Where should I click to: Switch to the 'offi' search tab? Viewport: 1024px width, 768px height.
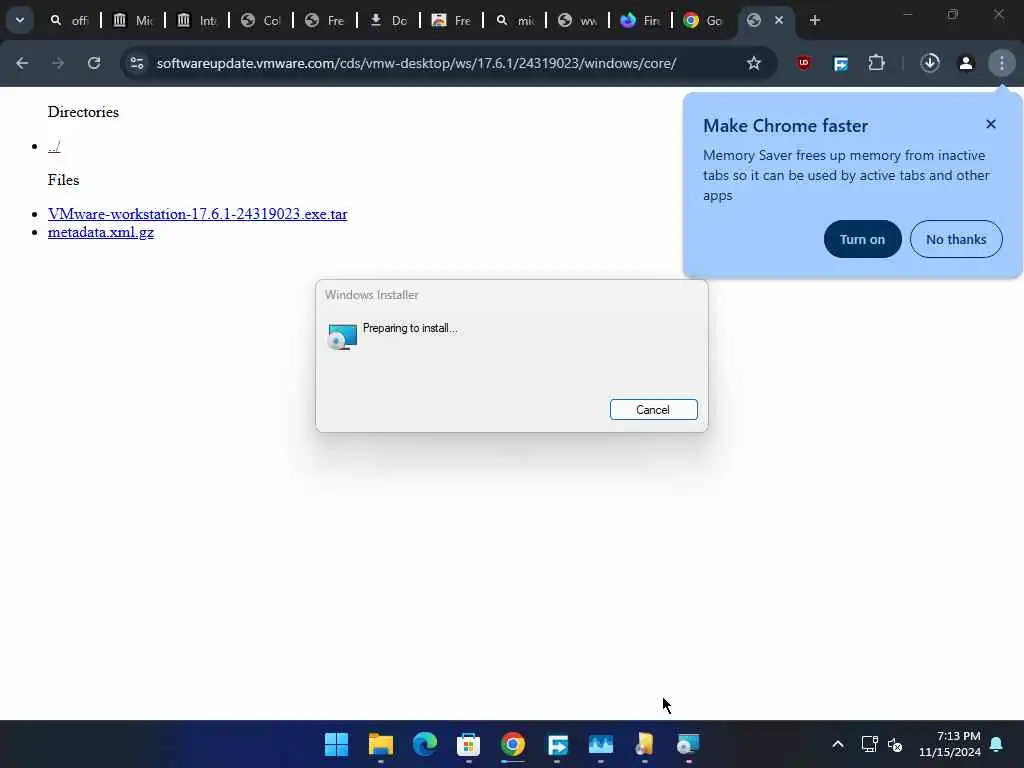(69, 20)
